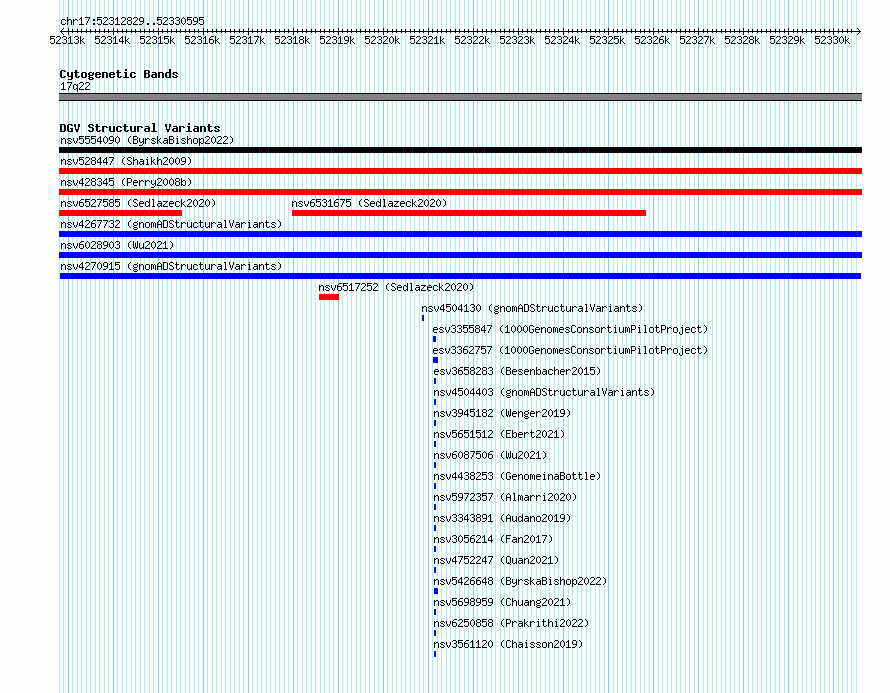
Task: Open nsv6527585 (Sedlazeck2020) label
Action: (138, 203)
